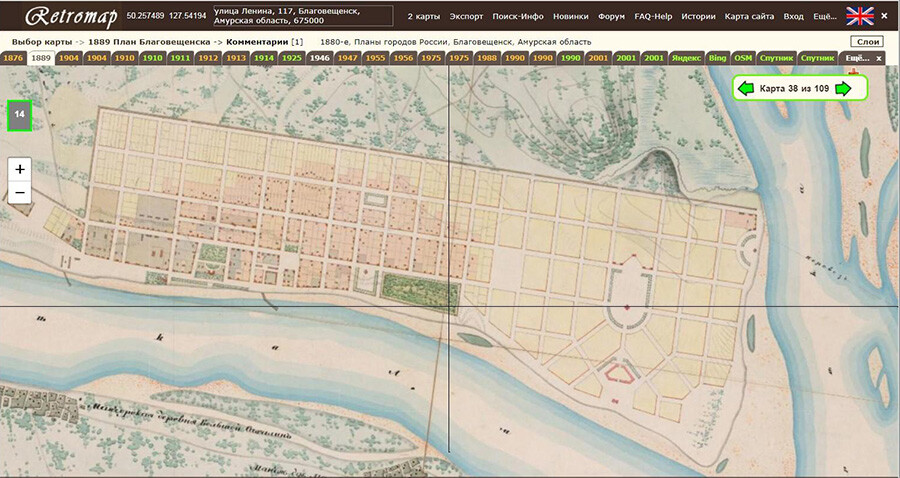Open the Выбор карты map selector
This screenshot has height=478, width=900.
tap(42, 42)
